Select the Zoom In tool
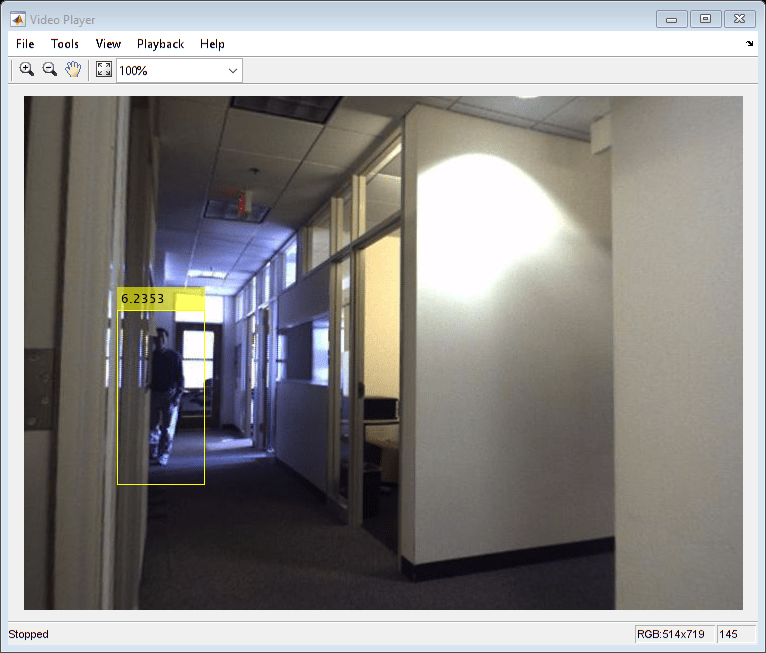The height and width of the screenshot is (653, 766). [26, 69]
